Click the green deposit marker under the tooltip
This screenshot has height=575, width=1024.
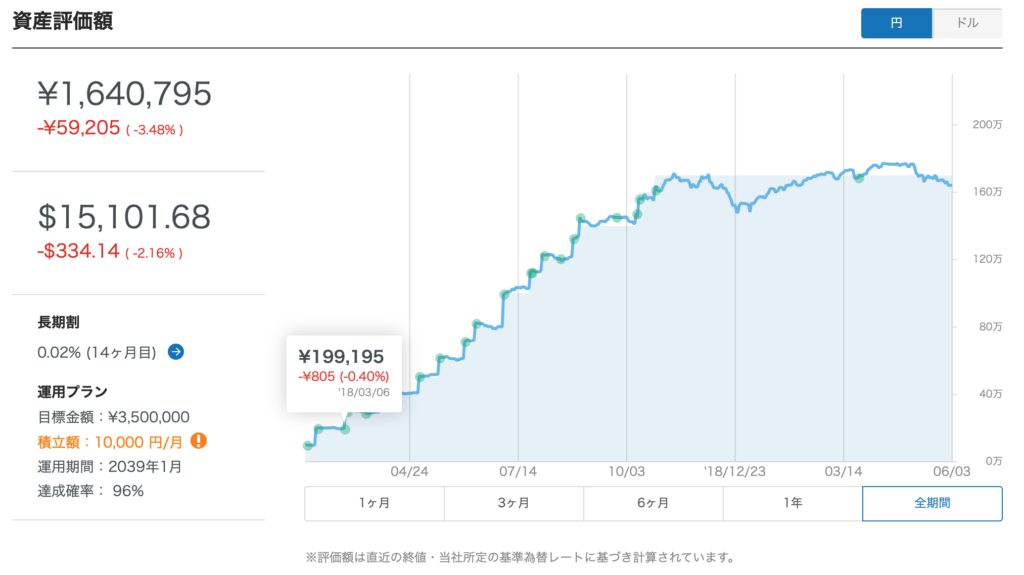pos(345,429)
